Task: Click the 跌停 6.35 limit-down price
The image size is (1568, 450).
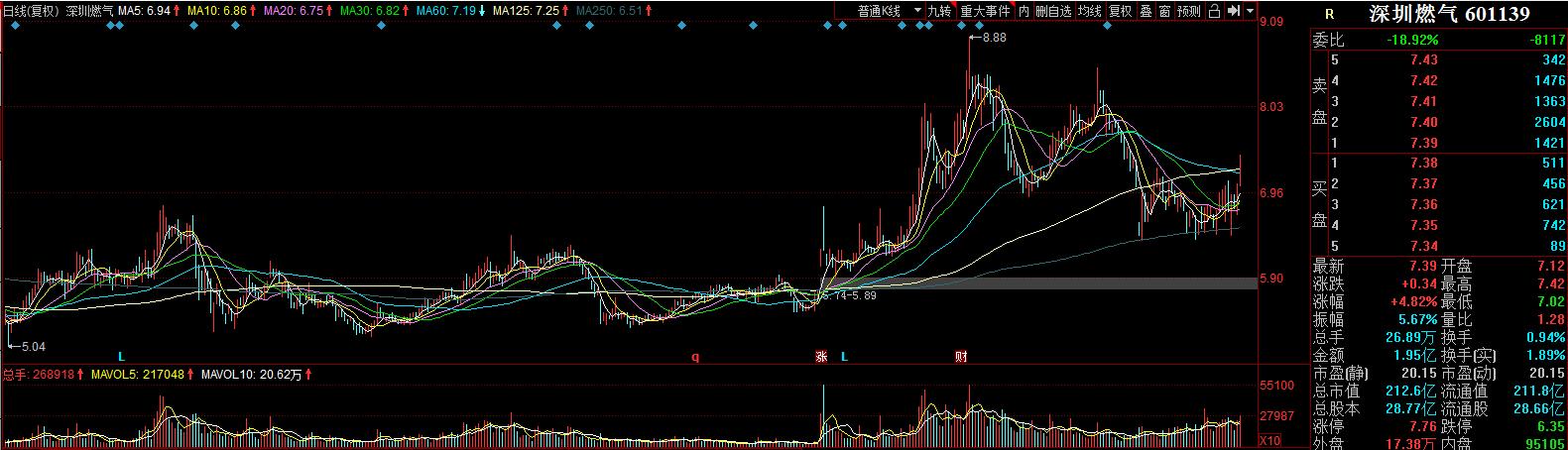Action: 1552,427
